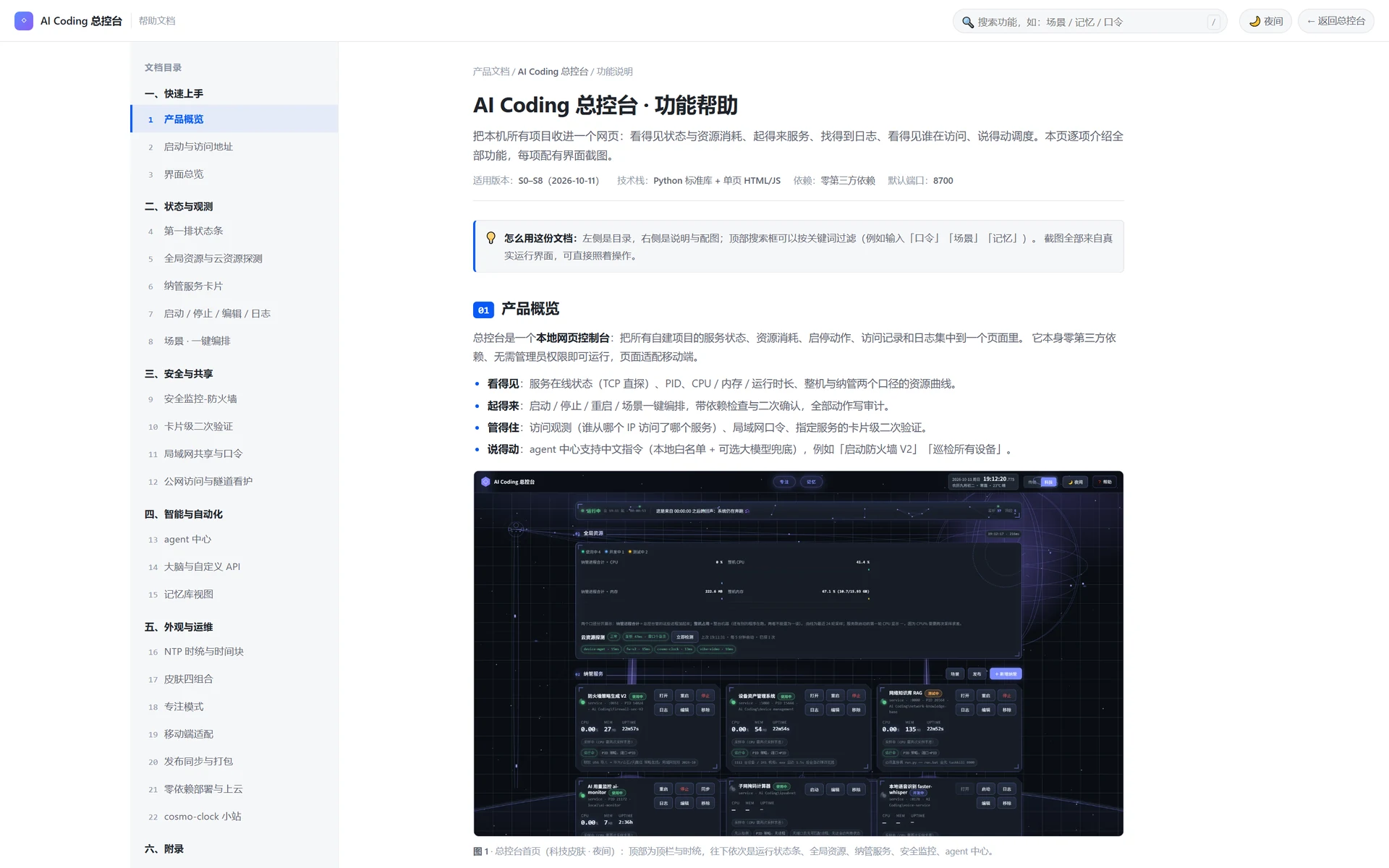Click 二、状态与观测 section heading

pyautogui.click(x=179, y=207)
